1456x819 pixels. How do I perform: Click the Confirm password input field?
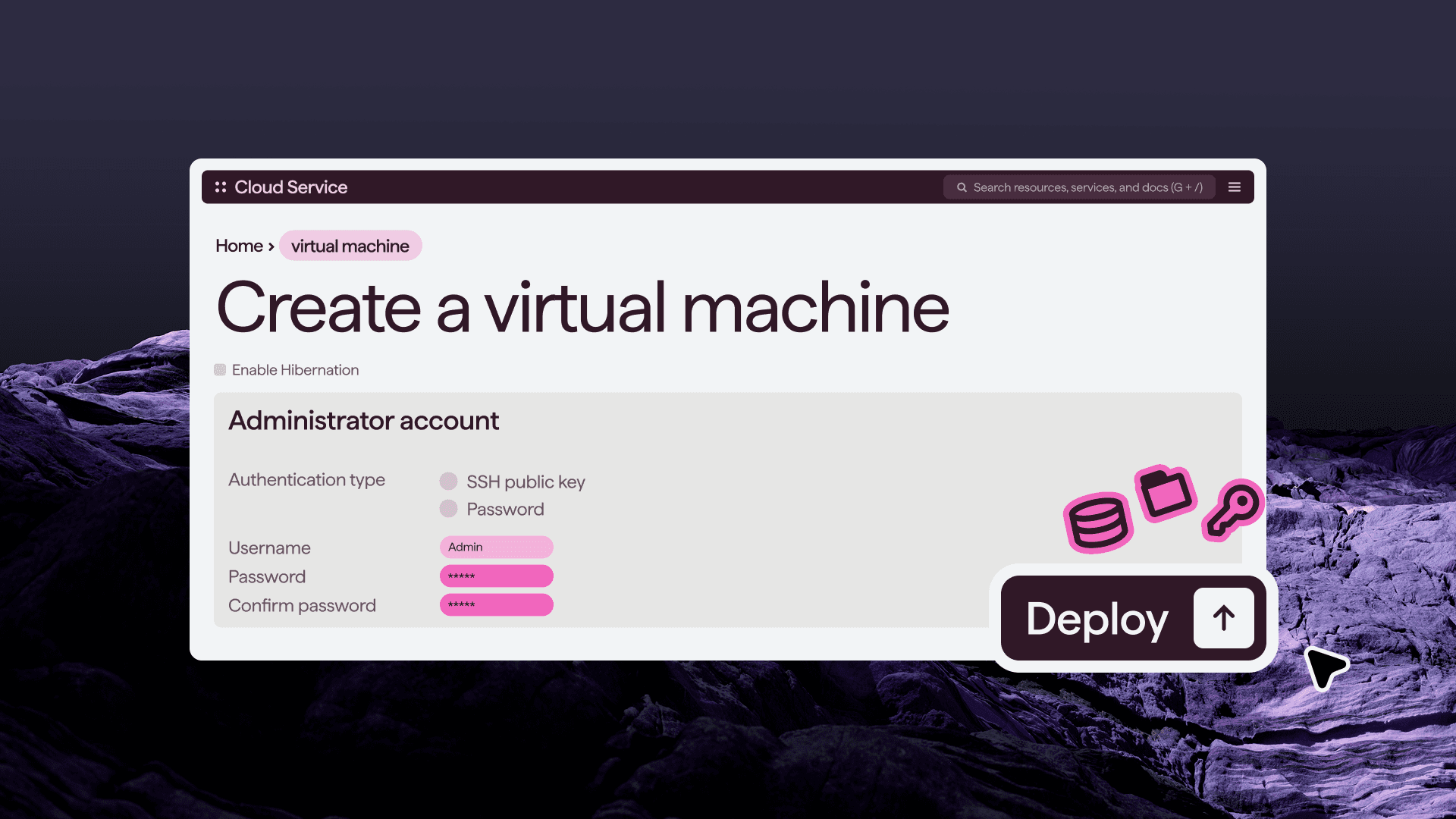496,604
